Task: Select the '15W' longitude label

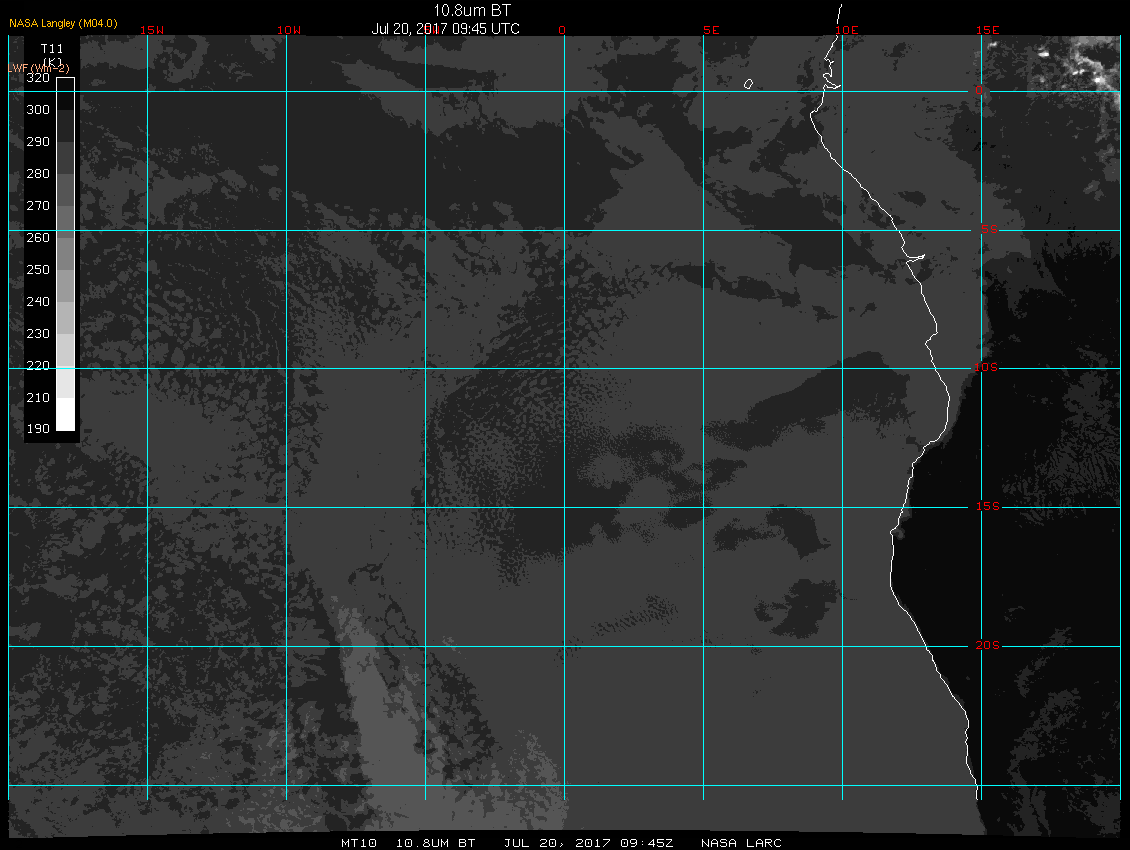Action: (x=151, y=30)
